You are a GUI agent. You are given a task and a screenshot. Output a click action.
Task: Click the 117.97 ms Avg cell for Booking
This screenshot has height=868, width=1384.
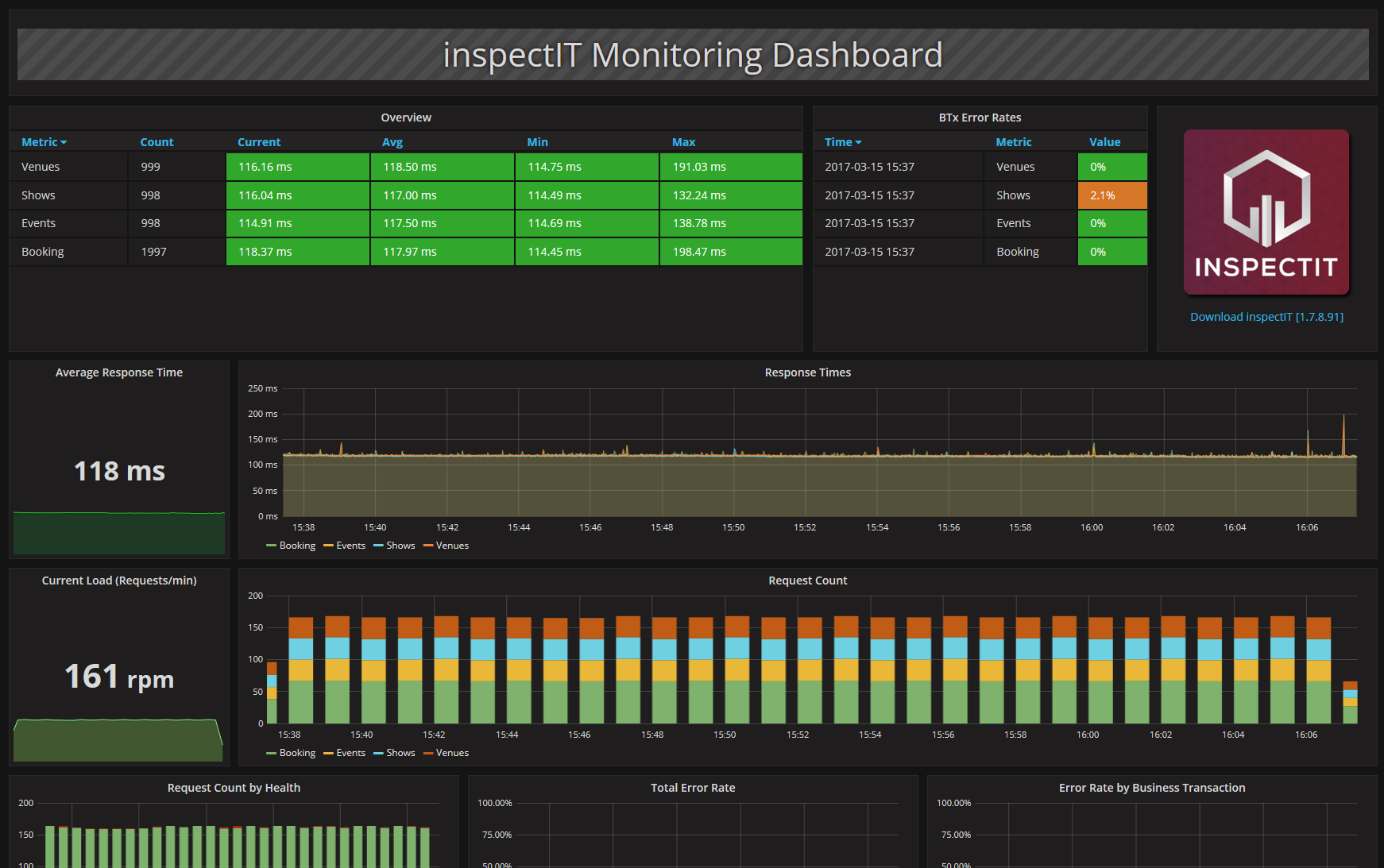[x=443, y=252]
